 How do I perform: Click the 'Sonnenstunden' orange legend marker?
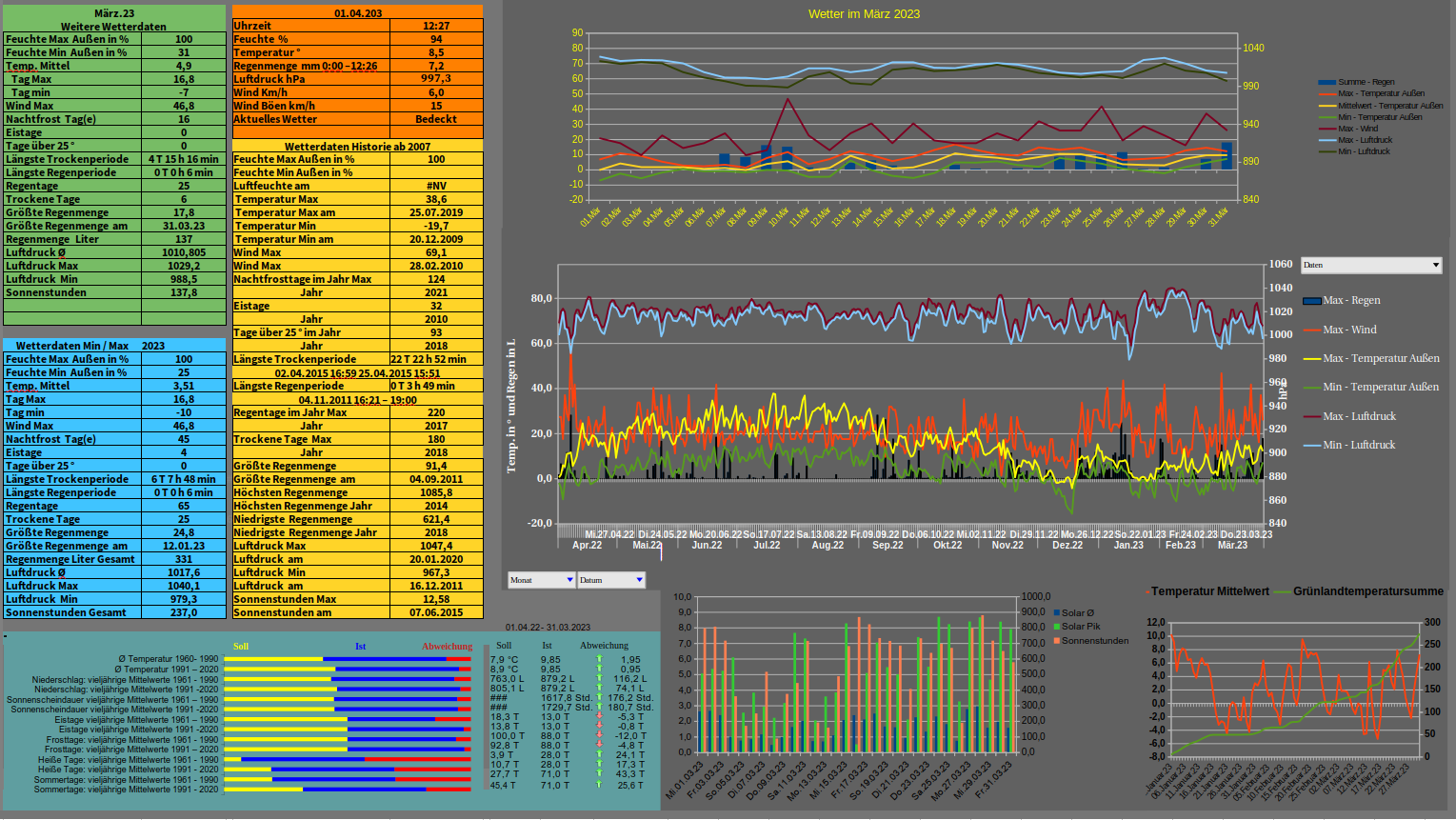point(1057,641)
